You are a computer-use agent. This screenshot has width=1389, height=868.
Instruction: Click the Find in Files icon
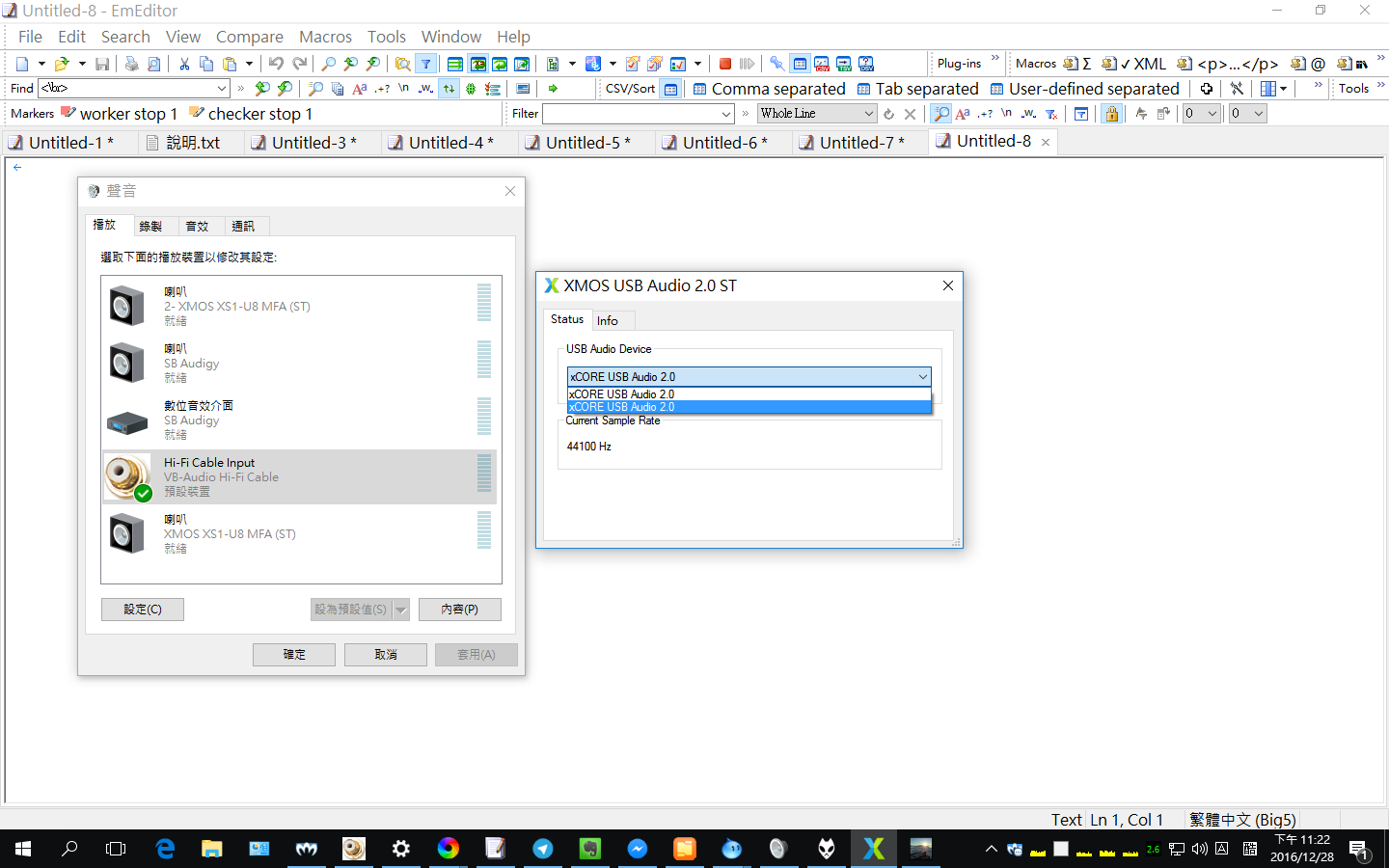(402, 64)
